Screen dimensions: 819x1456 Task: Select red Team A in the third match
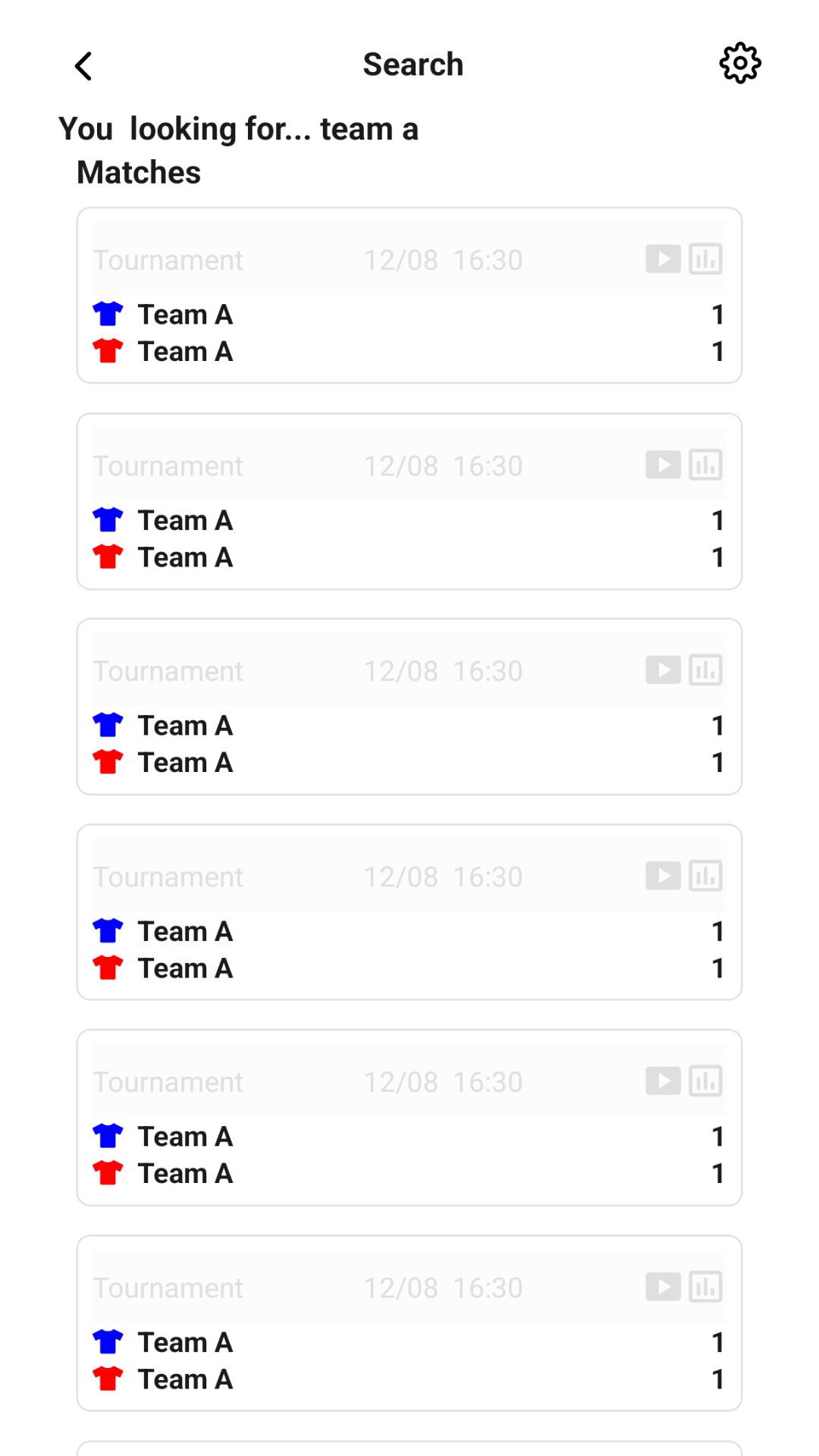pos(185,762)
